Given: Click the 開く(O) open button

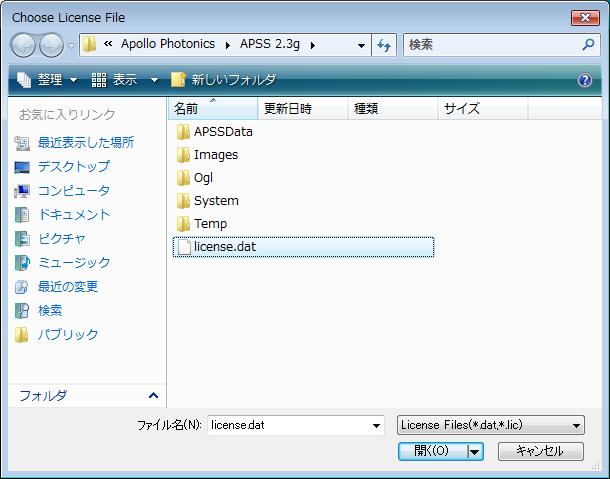Looking at the screenshot, I should pyautogui.click(x=433, y=451).
